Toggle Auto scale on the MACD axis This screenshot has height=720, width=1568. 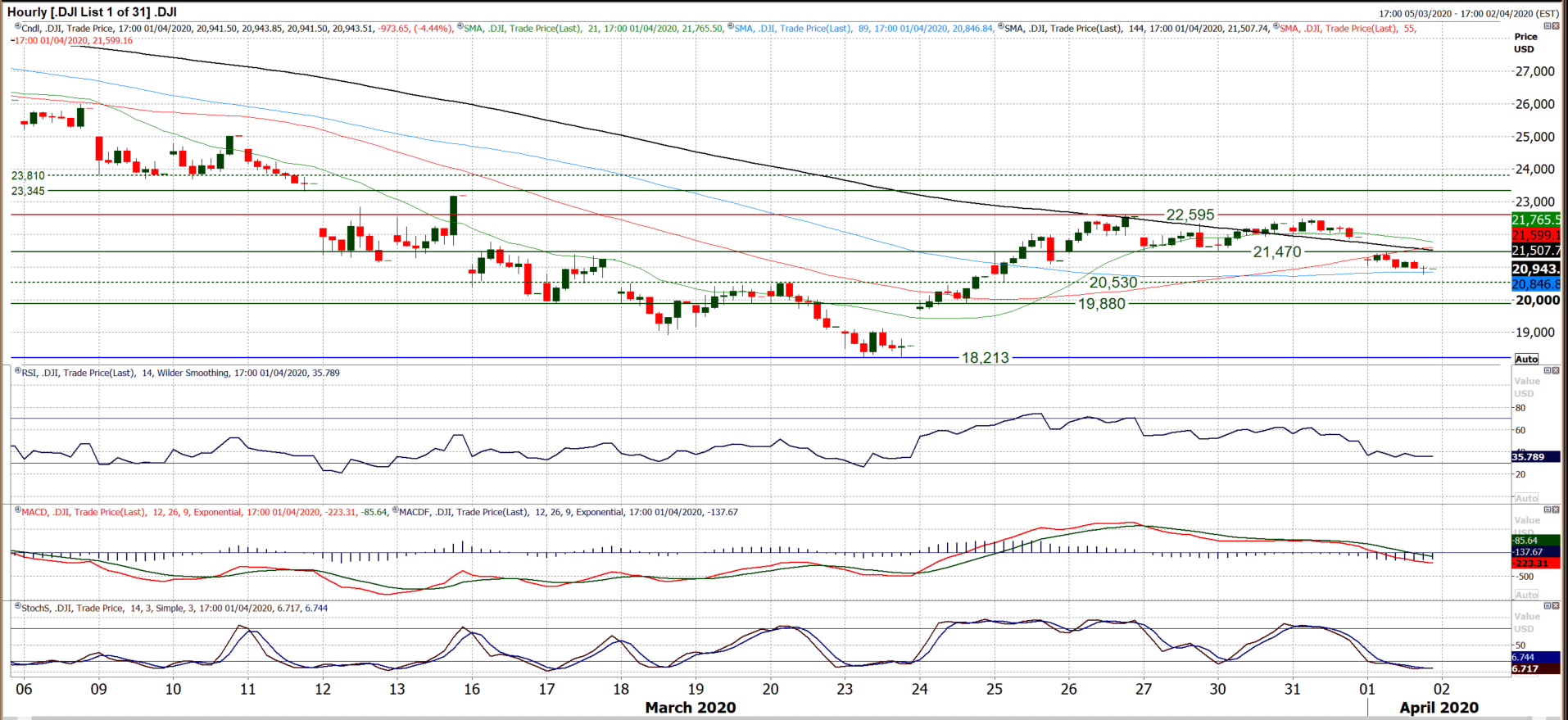coord(1526,595)
